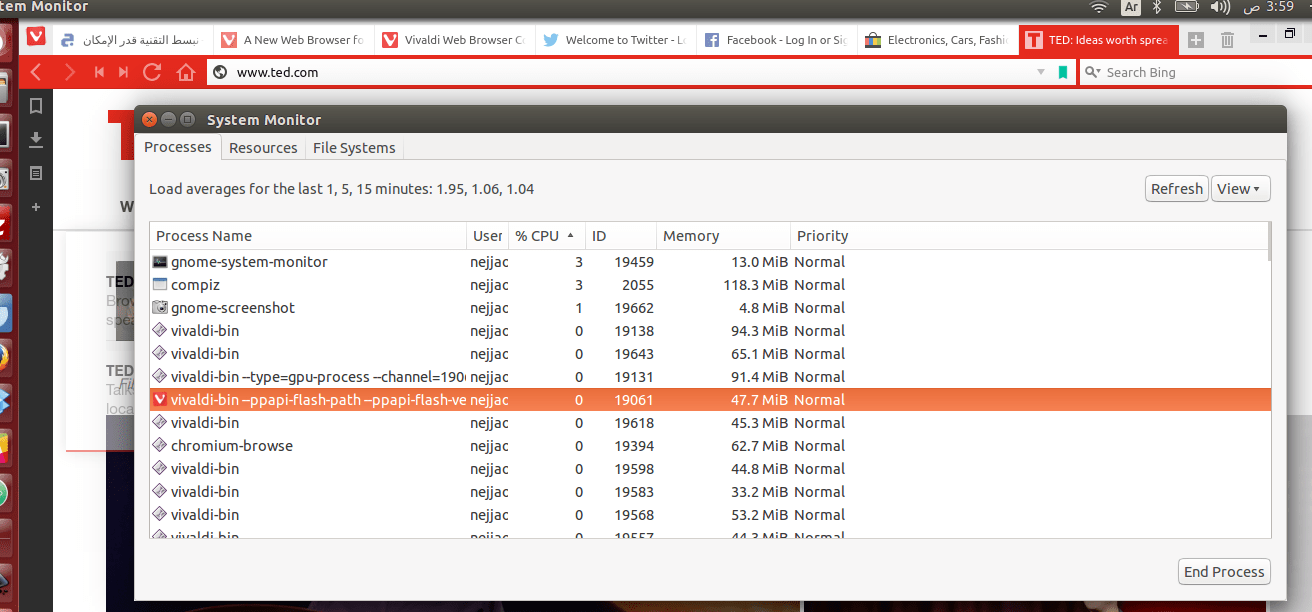
Task: Open new tab with plus button
Action: click(1196, 40)
